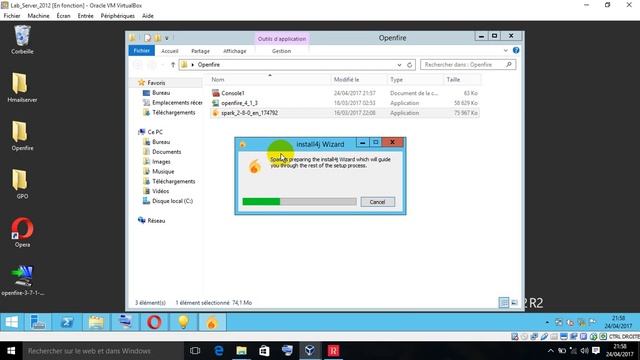
Task: Select Ce PC in navigation pane
Action: click(155, 132)
